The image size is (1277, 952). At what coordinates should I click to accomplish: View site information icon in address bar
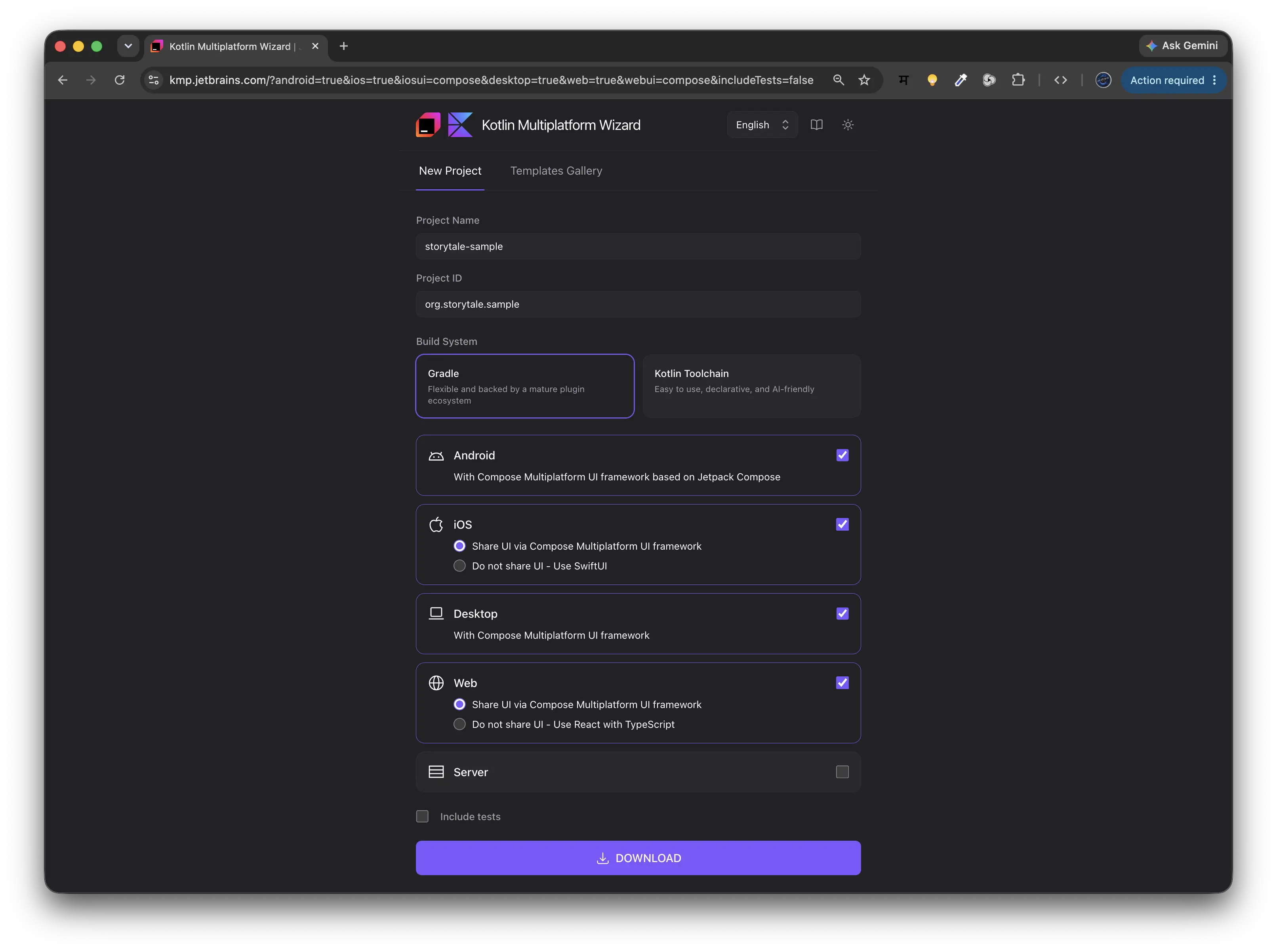(153, 80)
